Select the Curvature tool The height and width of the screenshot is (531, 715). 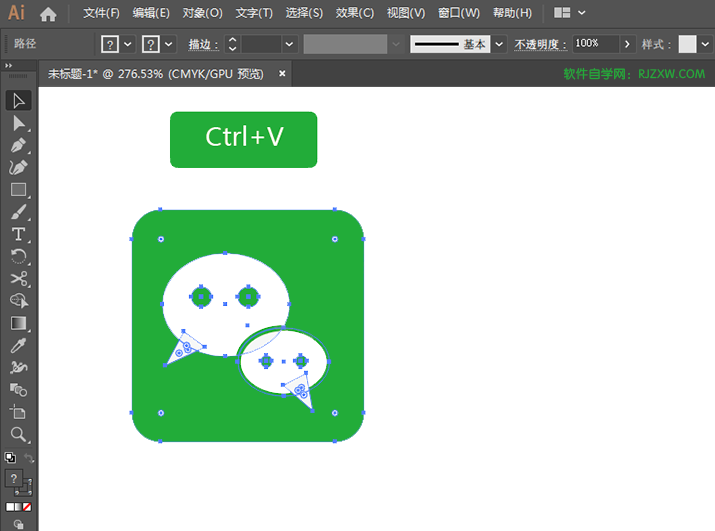18,167
